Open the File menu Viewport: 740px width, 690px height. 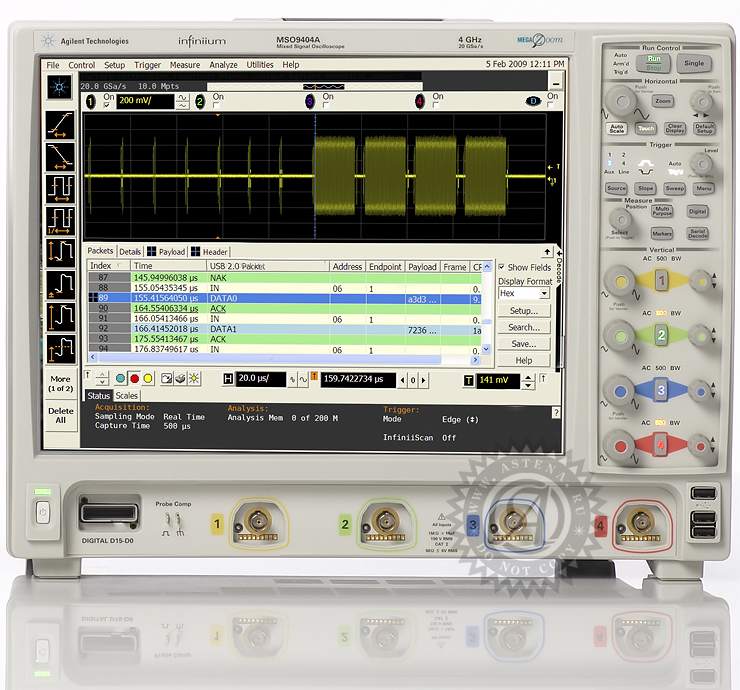pos(53,65)
